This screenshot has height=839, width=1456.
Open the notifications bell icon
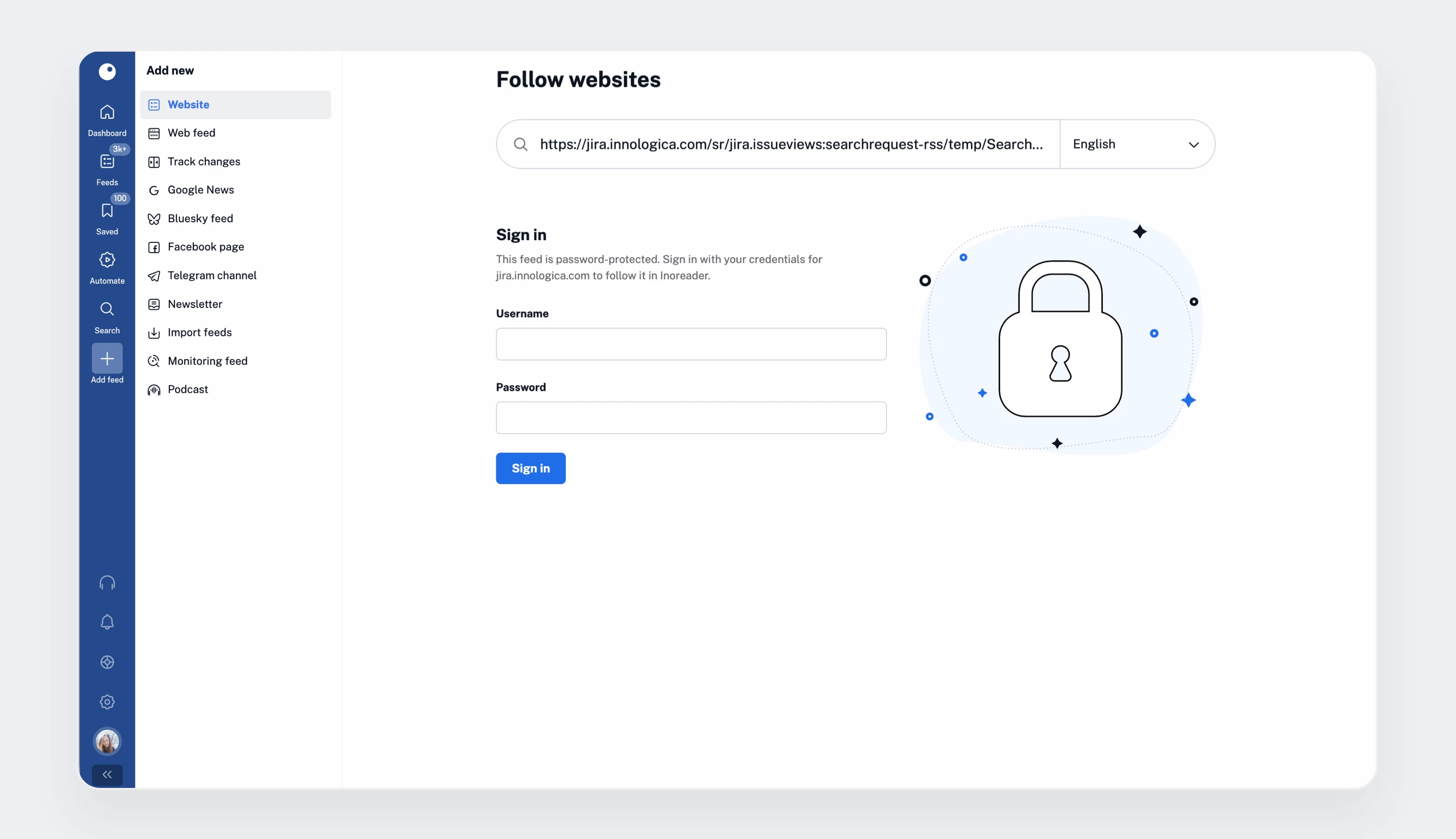(x=107, y=622)
